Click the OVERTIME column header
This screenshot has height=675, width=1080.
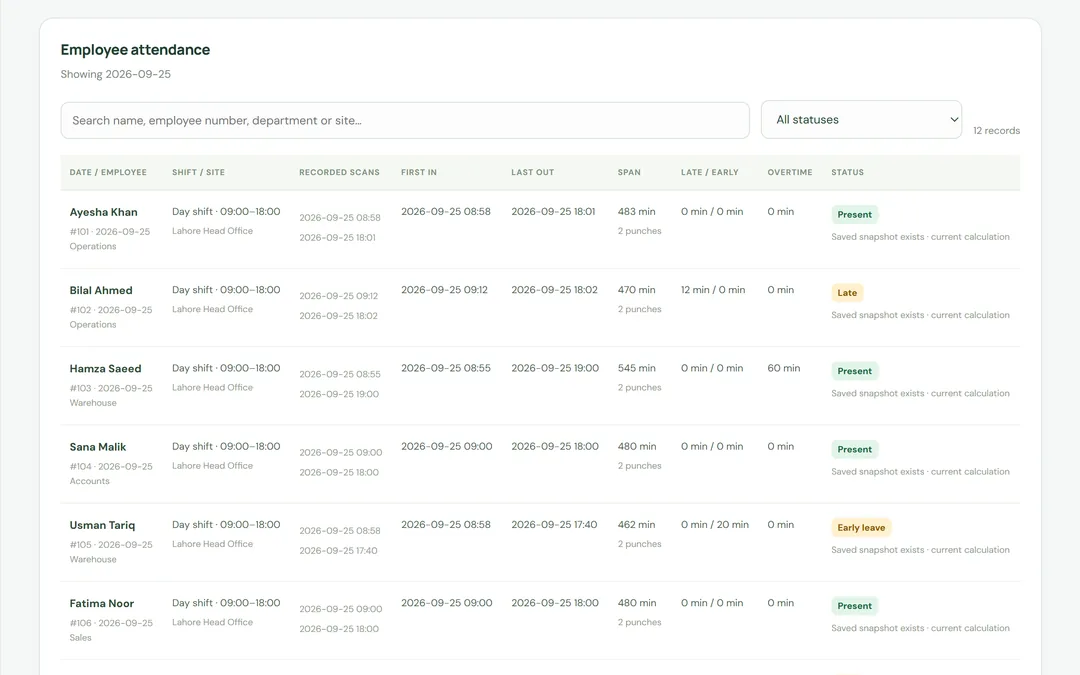tap(790, 172)
